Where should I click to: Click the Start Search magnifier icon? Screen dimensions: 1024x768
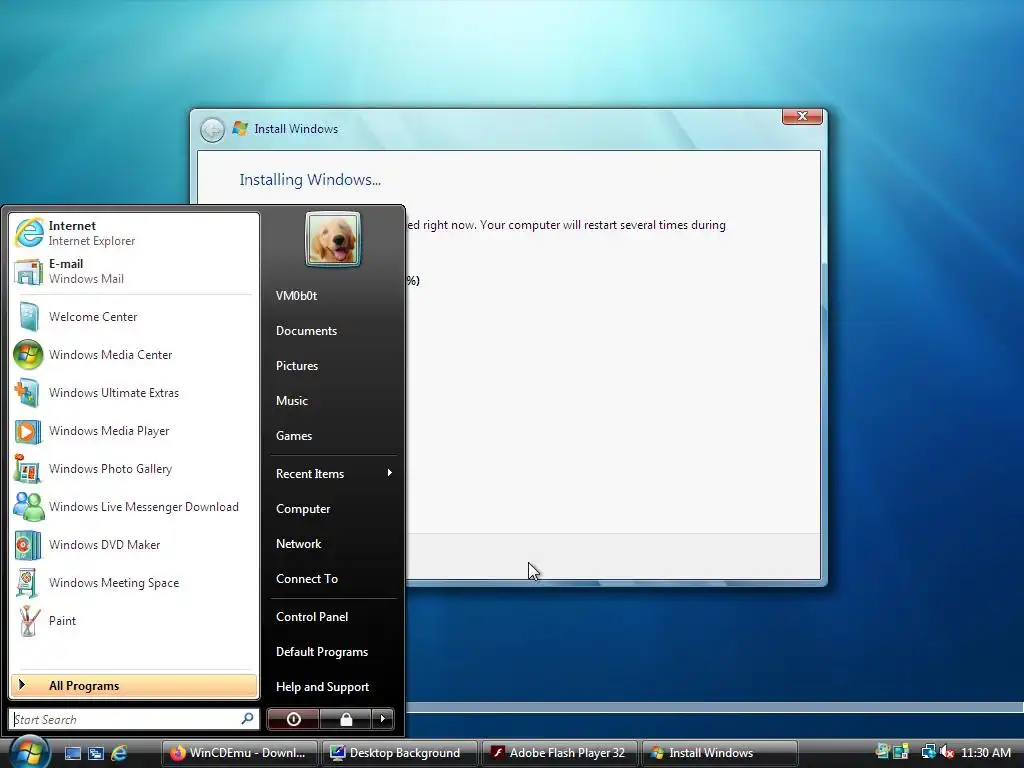[x=248, y=719]
